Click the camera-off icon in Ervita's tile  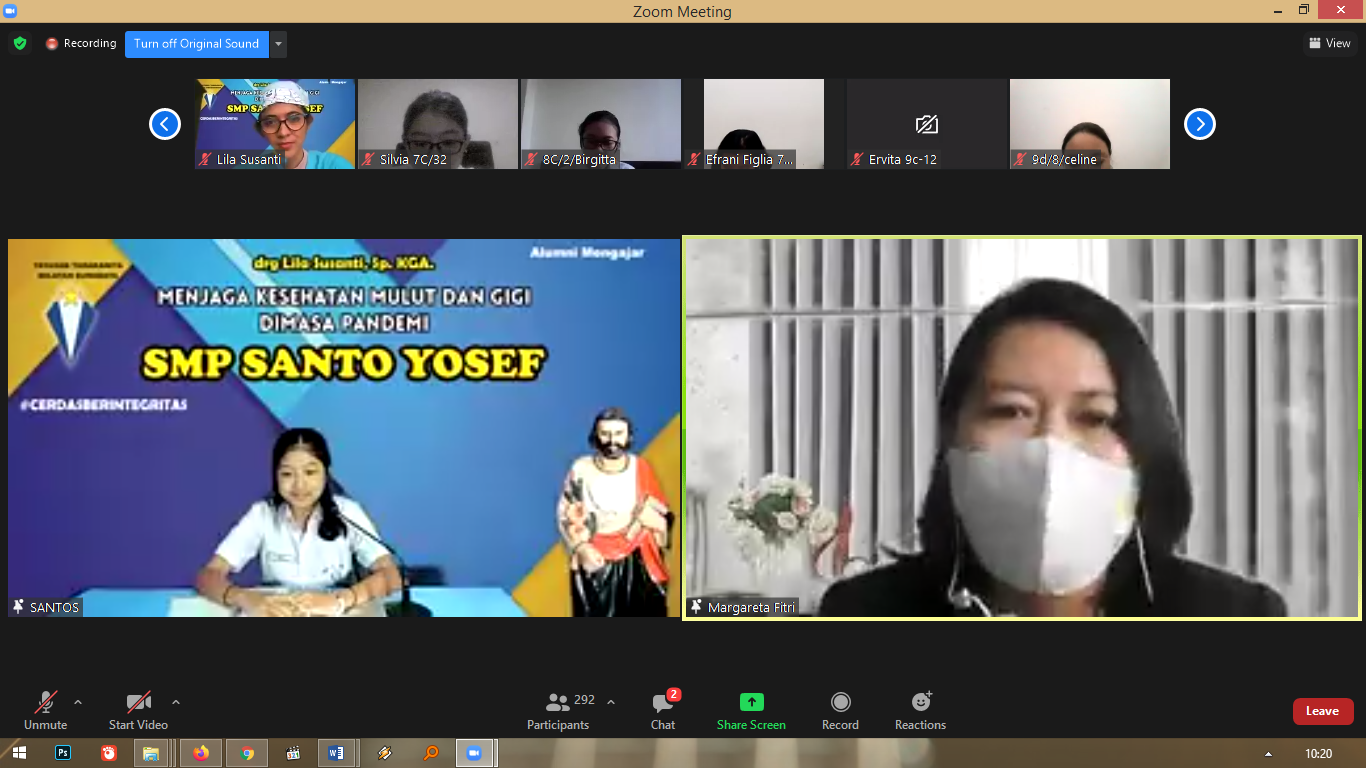(927, 124)
